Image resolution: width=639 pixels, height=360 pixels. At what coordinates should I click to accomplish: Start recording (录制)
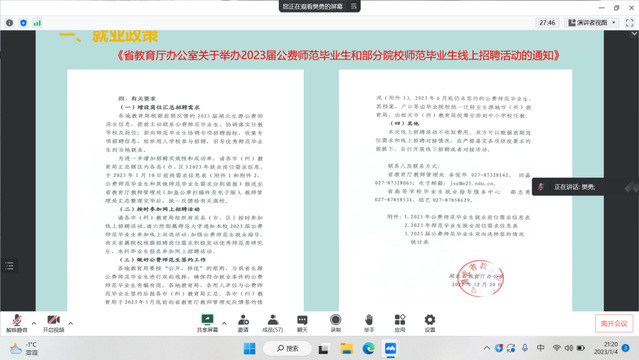(335, 324)
